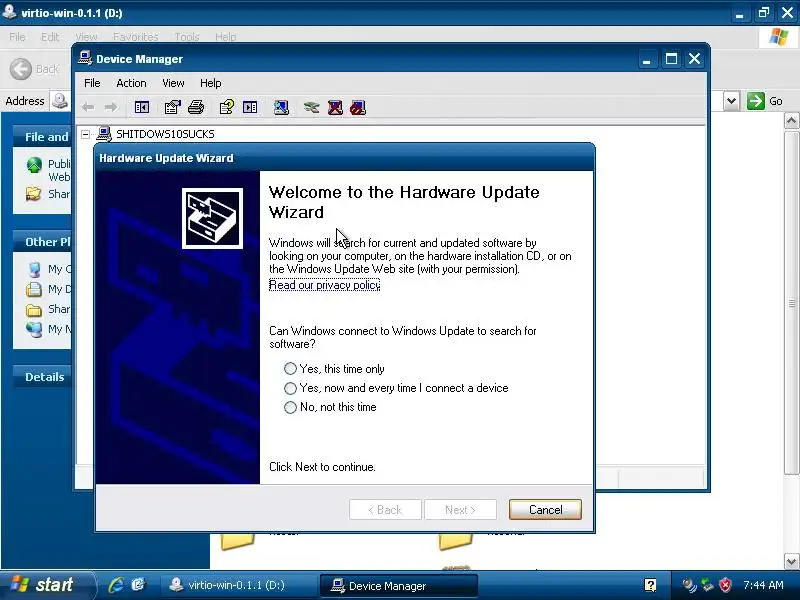Open the Properties toolbar icon in Device Manager
Image resolution: width=800 pixels, height=600 pixels.
point(172,107)
